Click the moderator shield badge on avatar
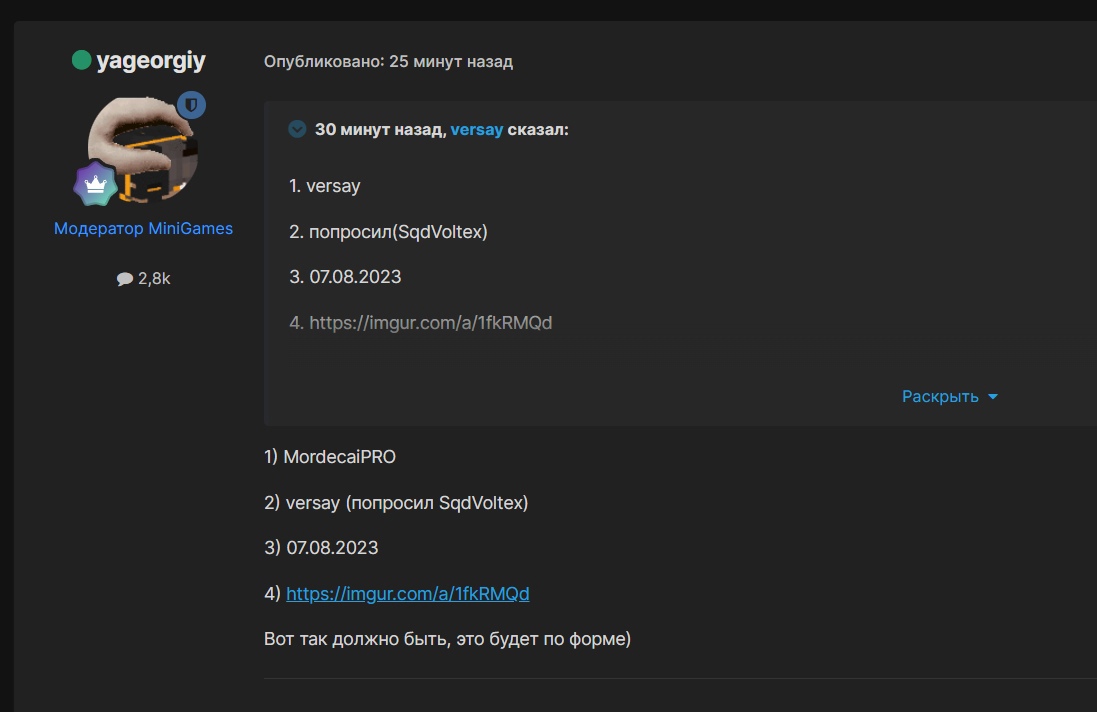 click(x=191, y=105)
